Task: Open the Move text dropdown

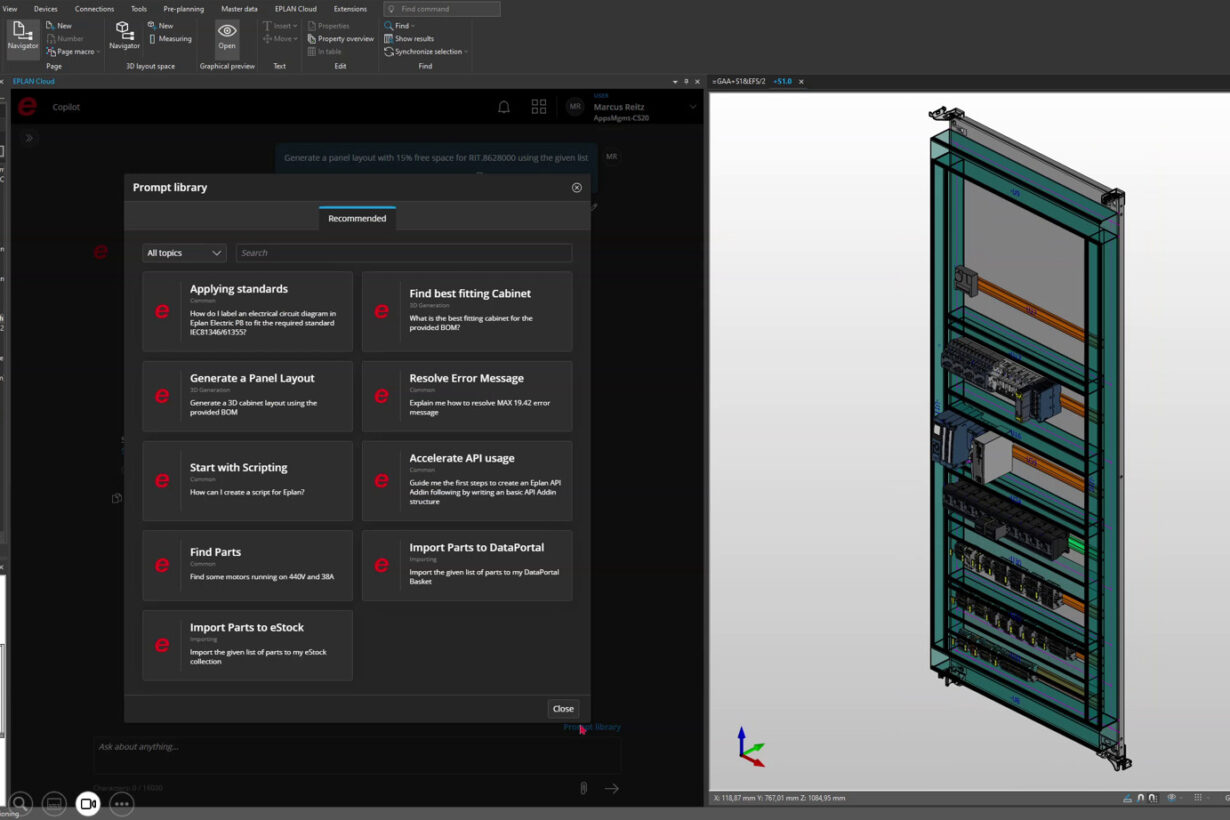Action: pyautogui.click(x=279, y=38)
